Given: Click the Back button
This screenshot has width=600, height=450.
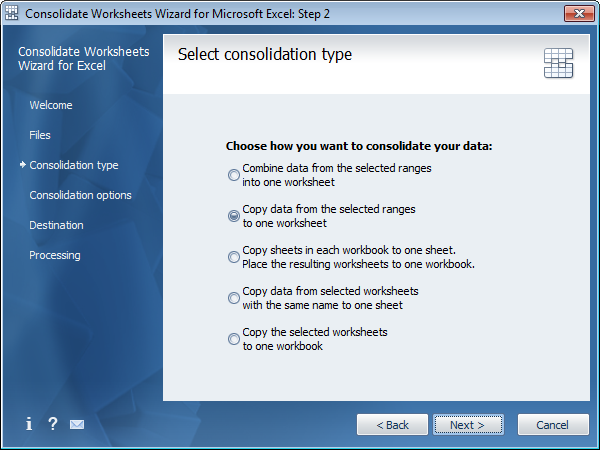Looking at the screenshot, I should pyautogui.click(x=392, y=425).
